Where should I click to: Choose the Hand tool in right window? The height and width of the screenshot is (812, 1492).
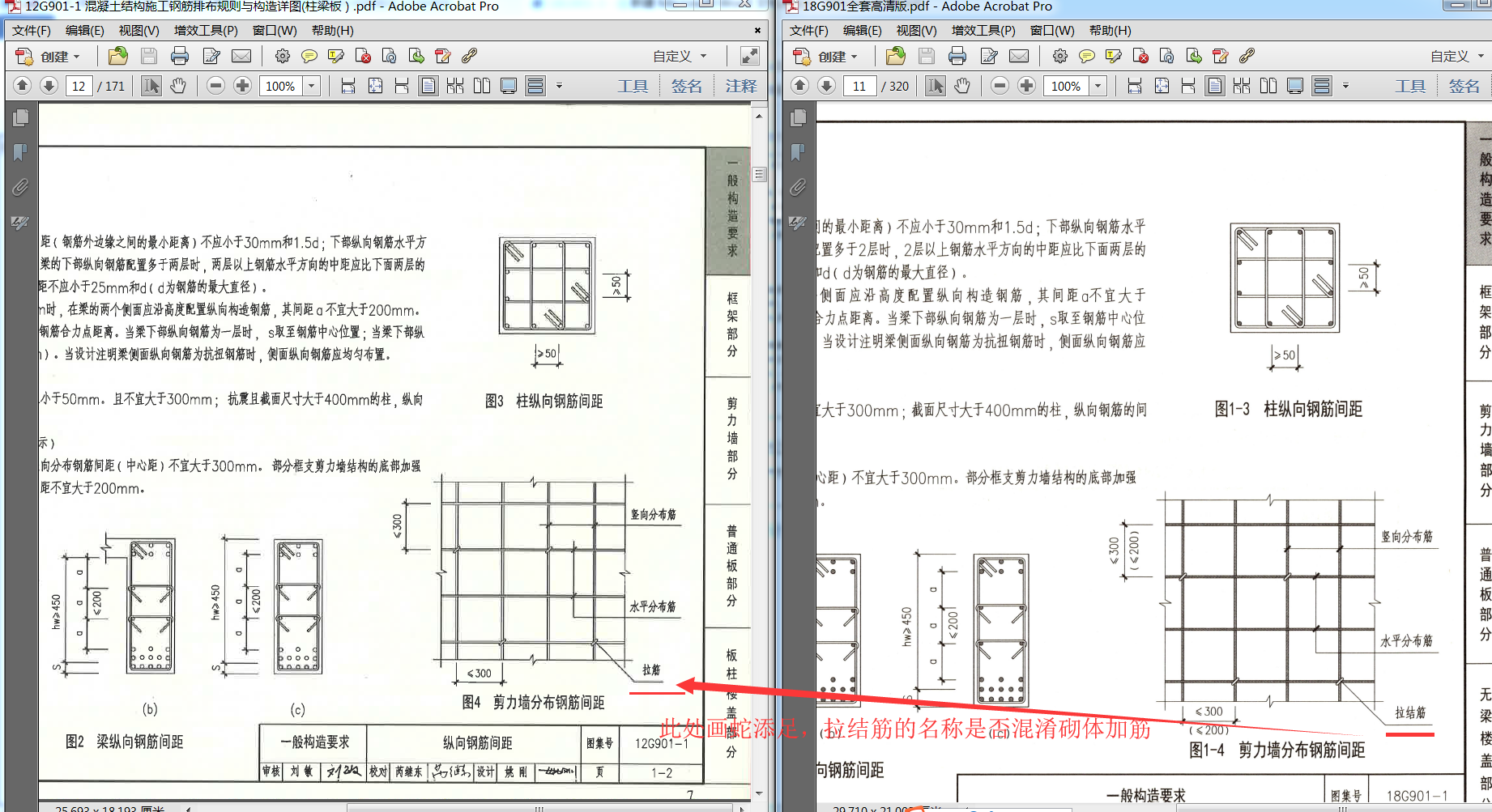point(962,85)
